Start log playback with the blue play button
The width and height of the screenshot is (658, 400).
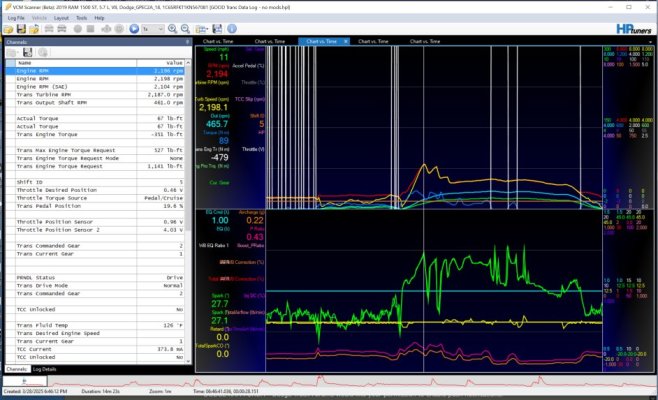coord(134,29)
